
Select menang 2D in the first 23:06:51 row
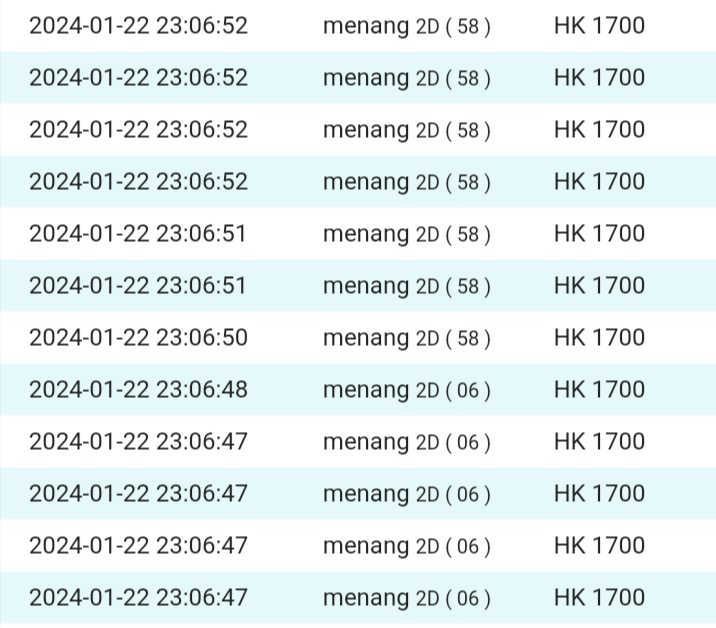click(x=406, y=234)
